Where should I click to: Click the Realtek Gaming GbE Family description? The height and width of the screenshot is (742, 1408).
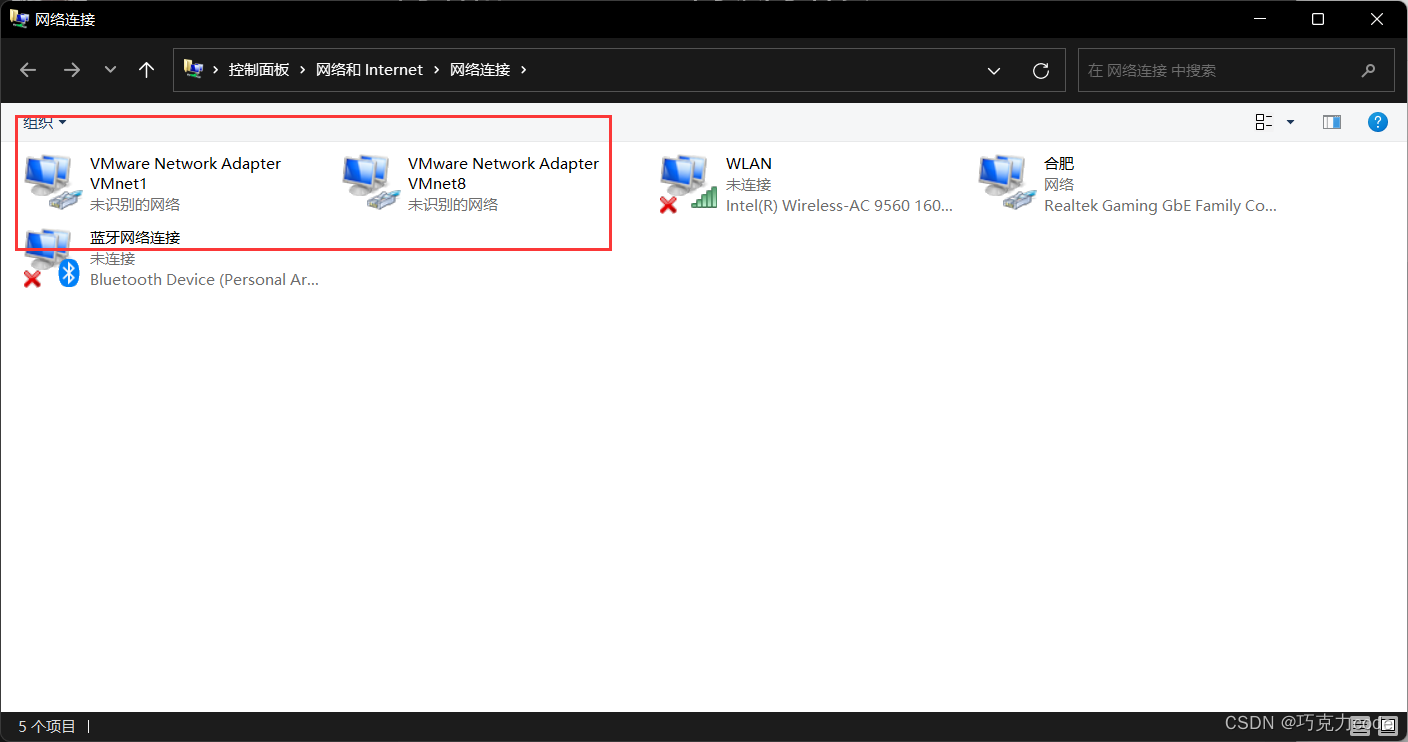[x=1160, y=205]
